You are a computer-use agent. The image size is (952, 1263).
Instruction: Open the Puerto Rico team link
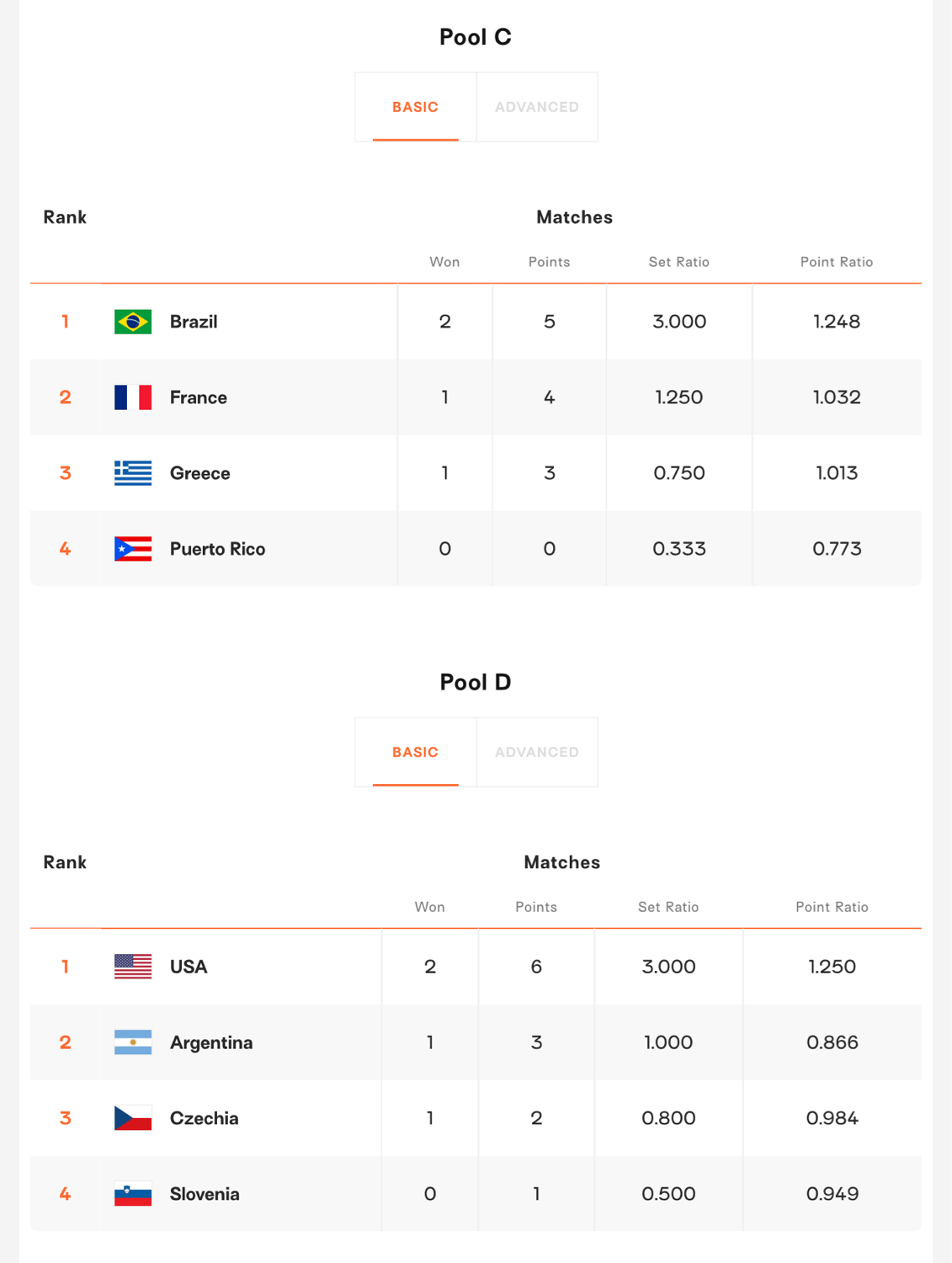tap(217, 549)
